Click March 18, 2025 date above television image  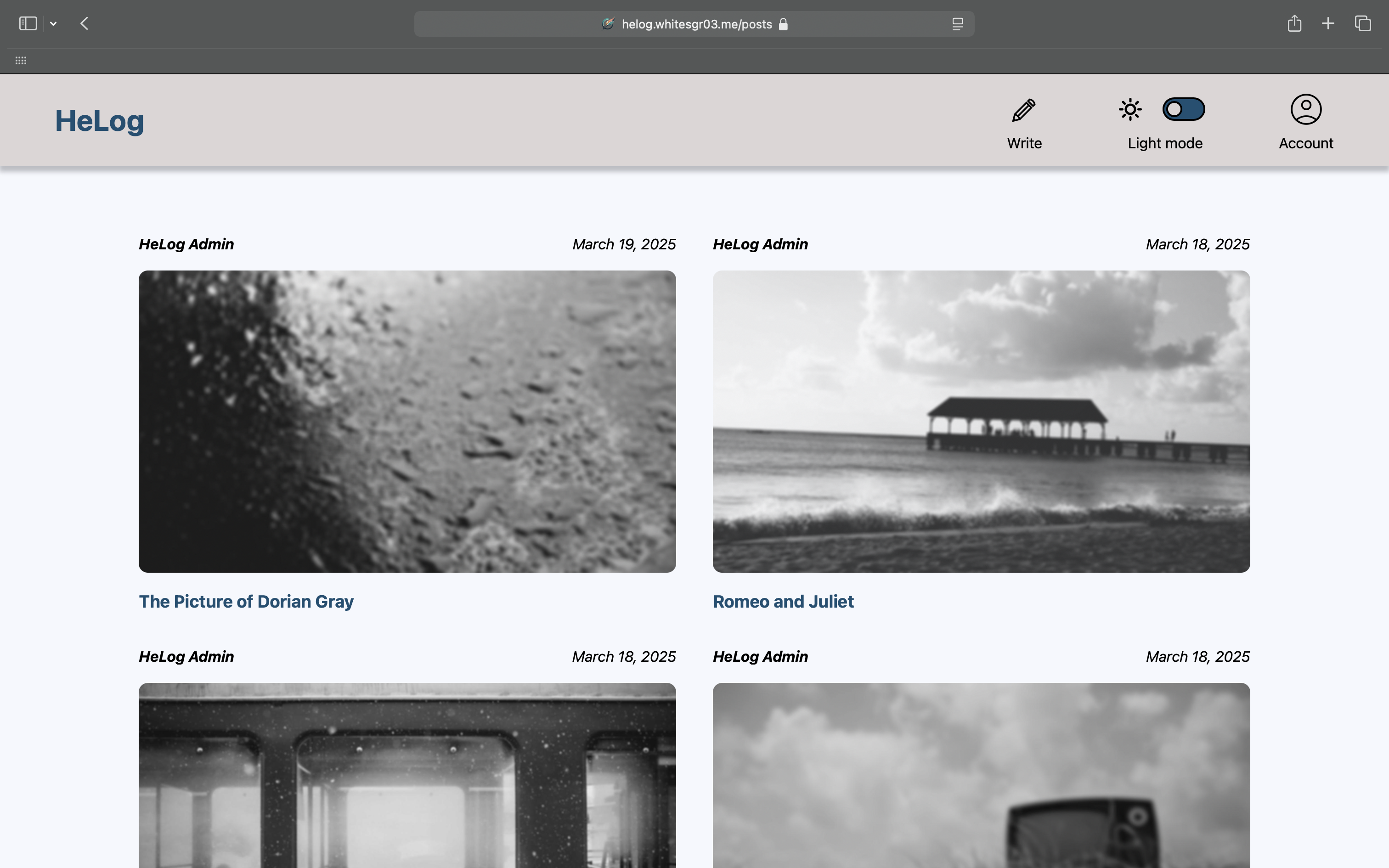point(1198,656)
